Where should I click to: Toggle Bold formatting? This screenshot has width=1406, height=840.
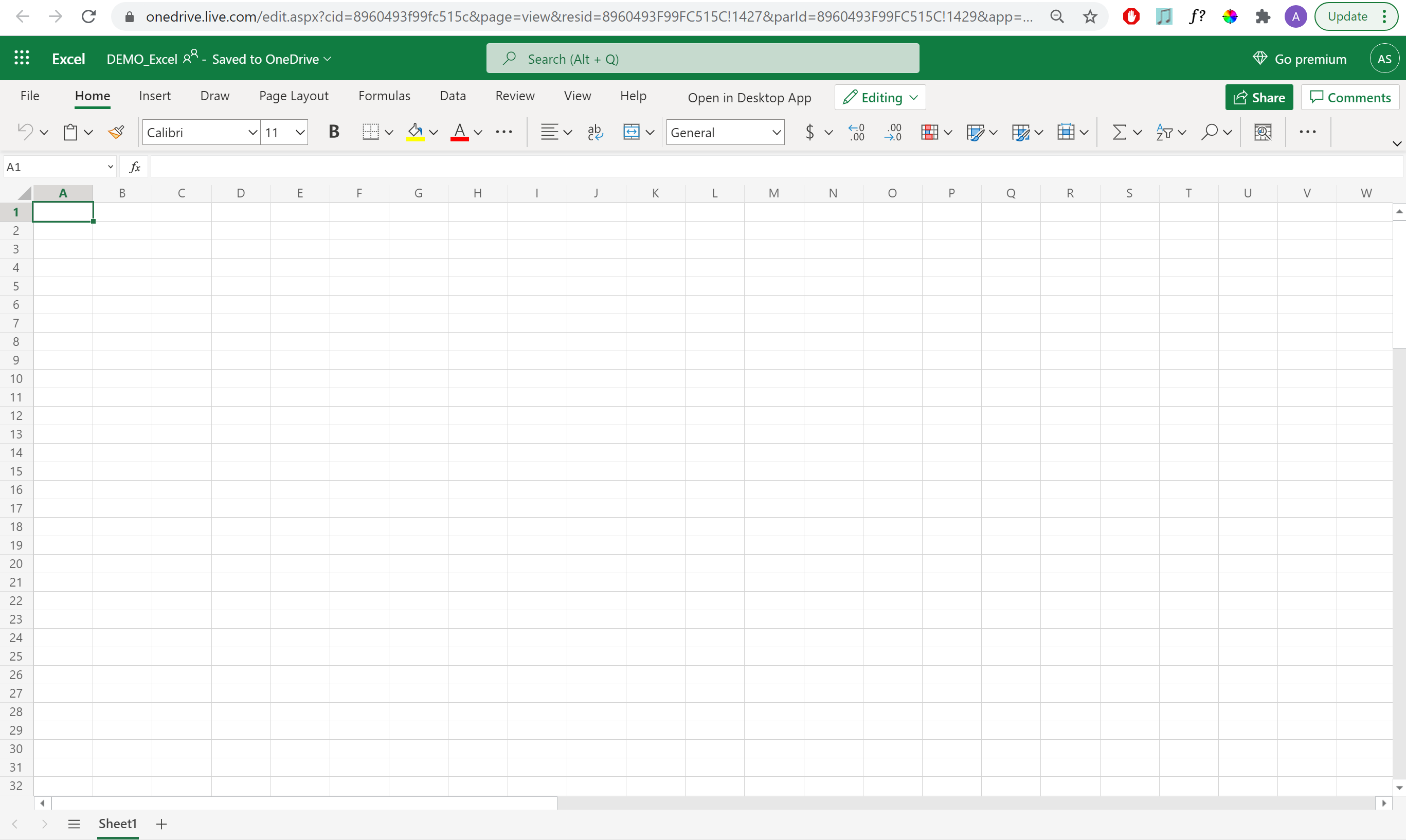coord(334,132)
